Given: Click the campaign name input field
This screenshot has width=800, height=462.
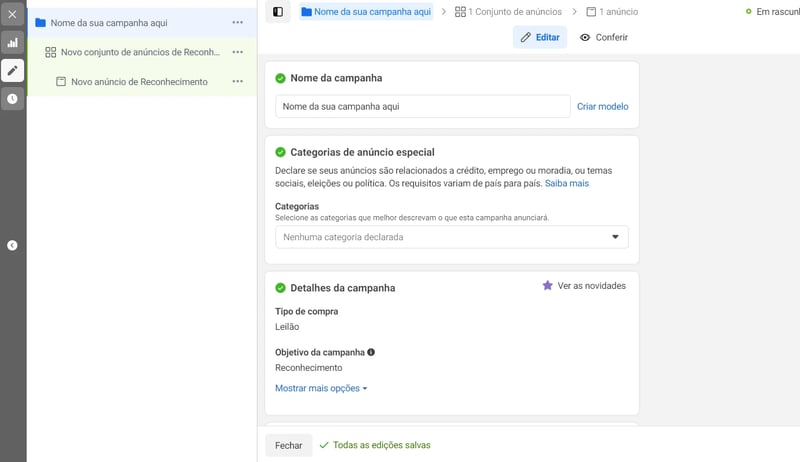Looking at the screenshot, I should click(x=422, y=106).
